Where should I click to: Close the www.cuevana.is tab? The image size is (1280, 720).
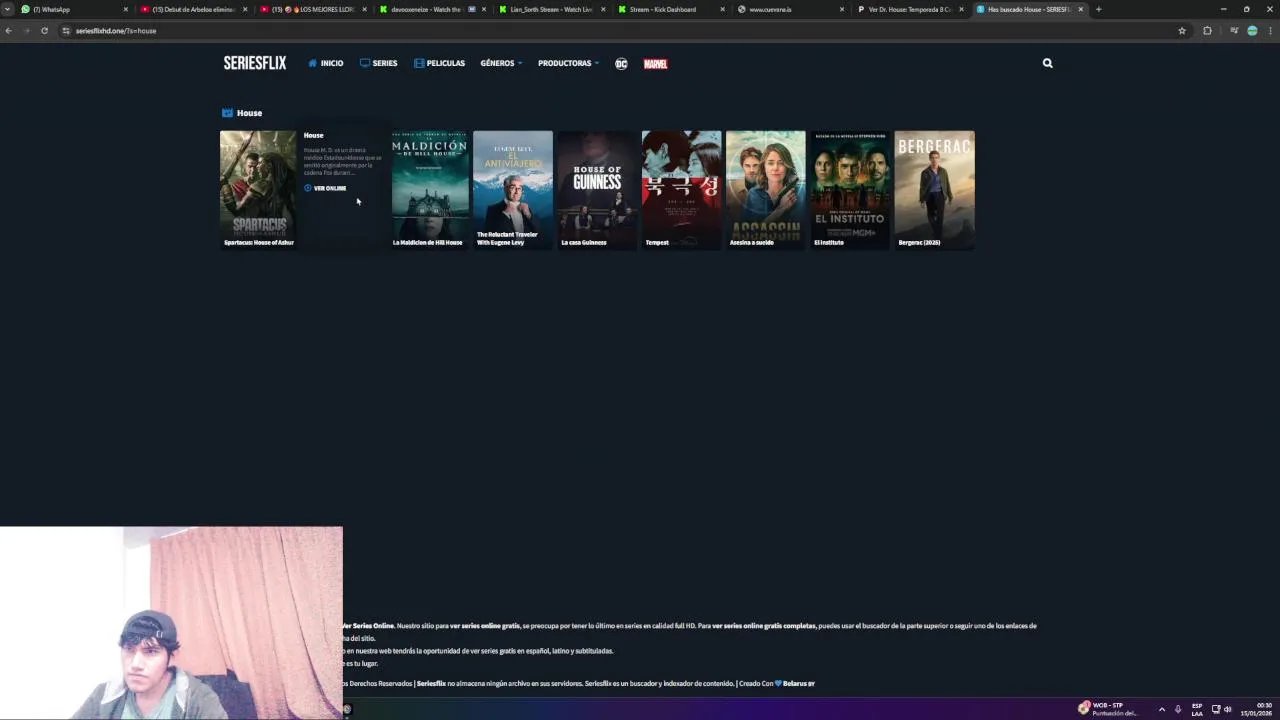[842, 9]
